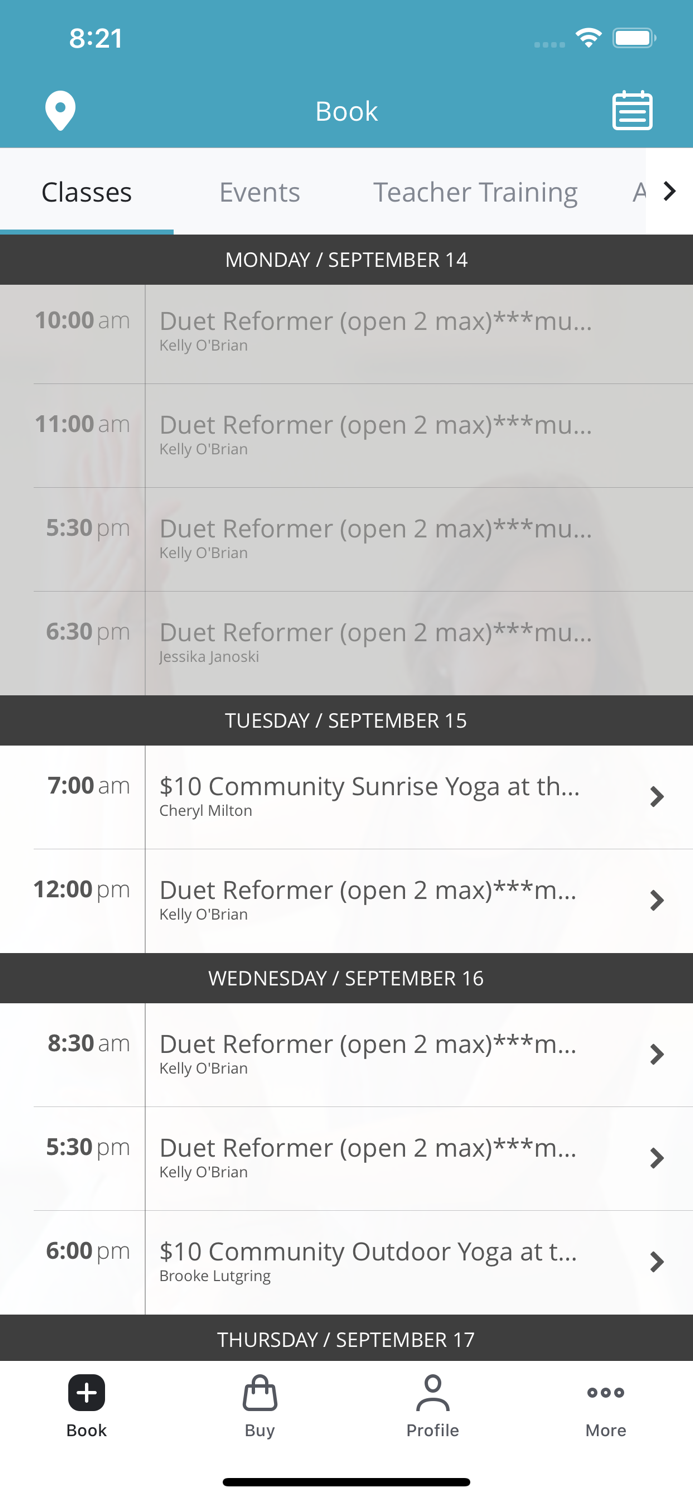The width and height of the screenshot is (693, 1500).
Task: Tap the Book plus icon
Action: click(87, 1393)
